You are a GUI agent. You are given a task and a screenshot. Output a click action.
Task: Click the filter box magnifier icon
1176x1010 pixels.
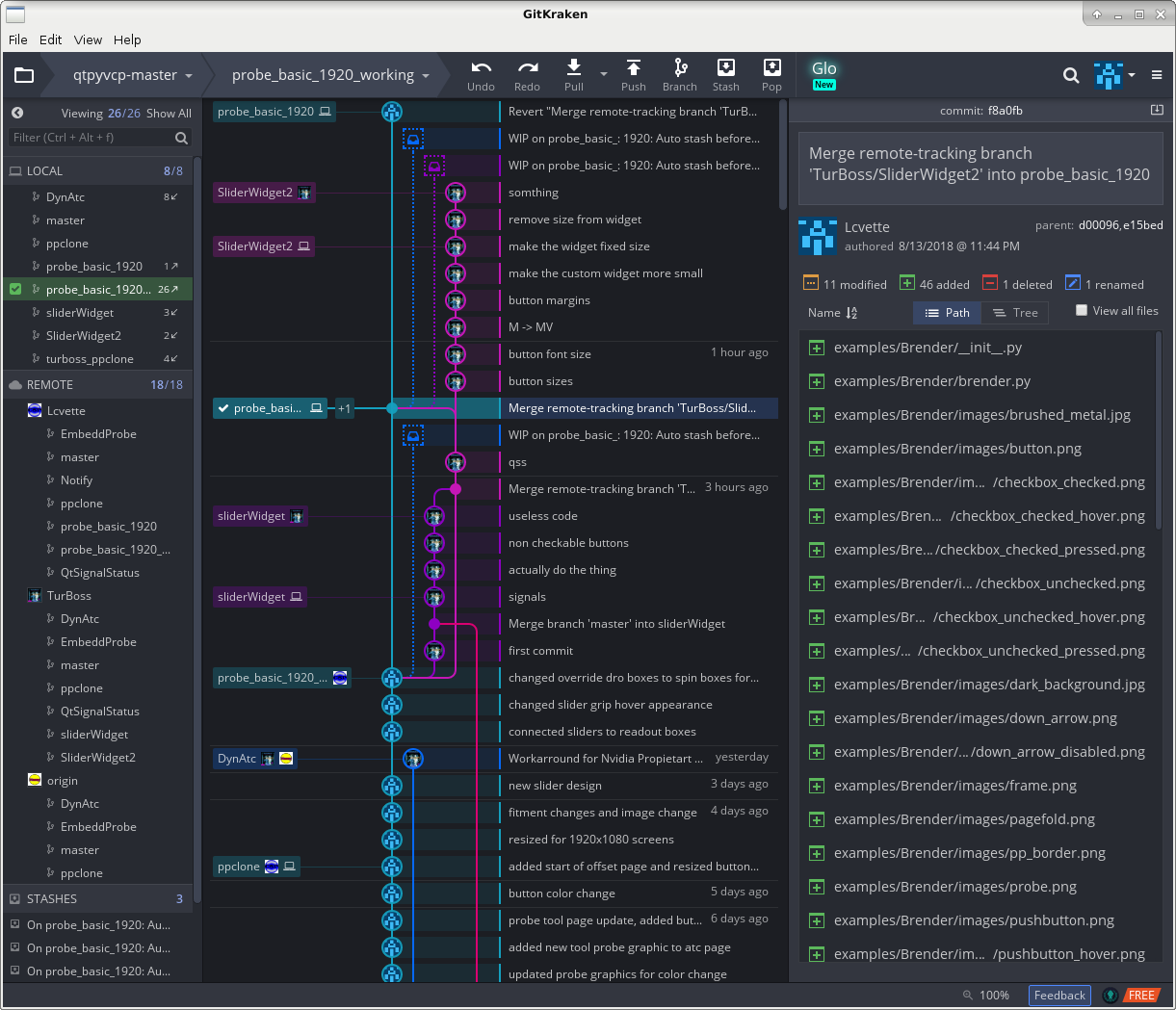pyautogui.click(x=181, y=138)
